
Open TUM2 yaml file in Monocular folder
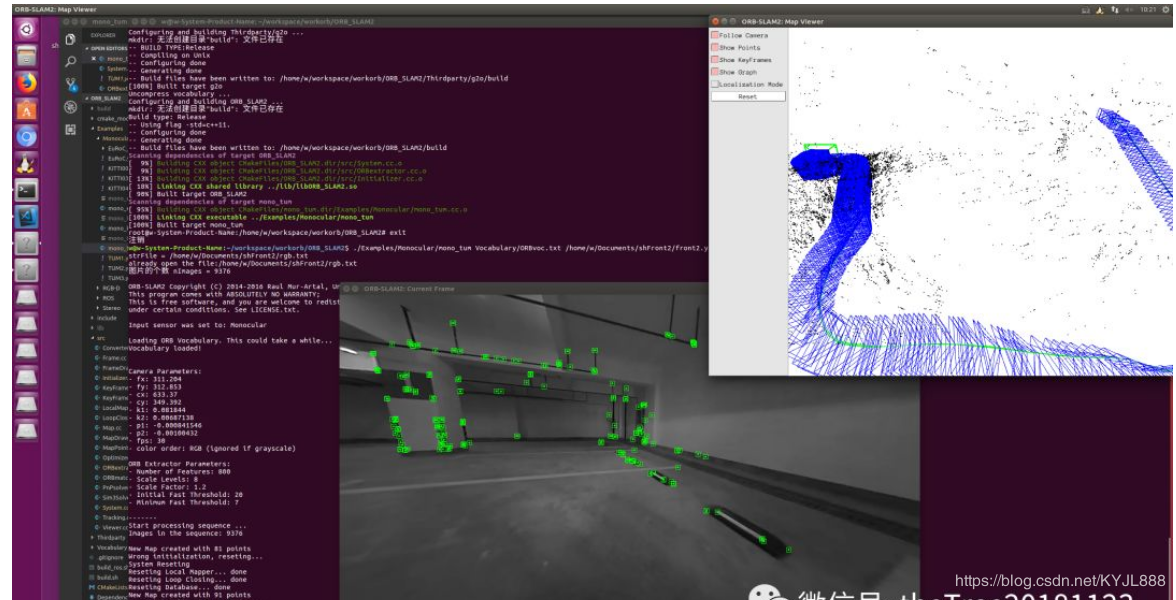[x=116, y=268]
